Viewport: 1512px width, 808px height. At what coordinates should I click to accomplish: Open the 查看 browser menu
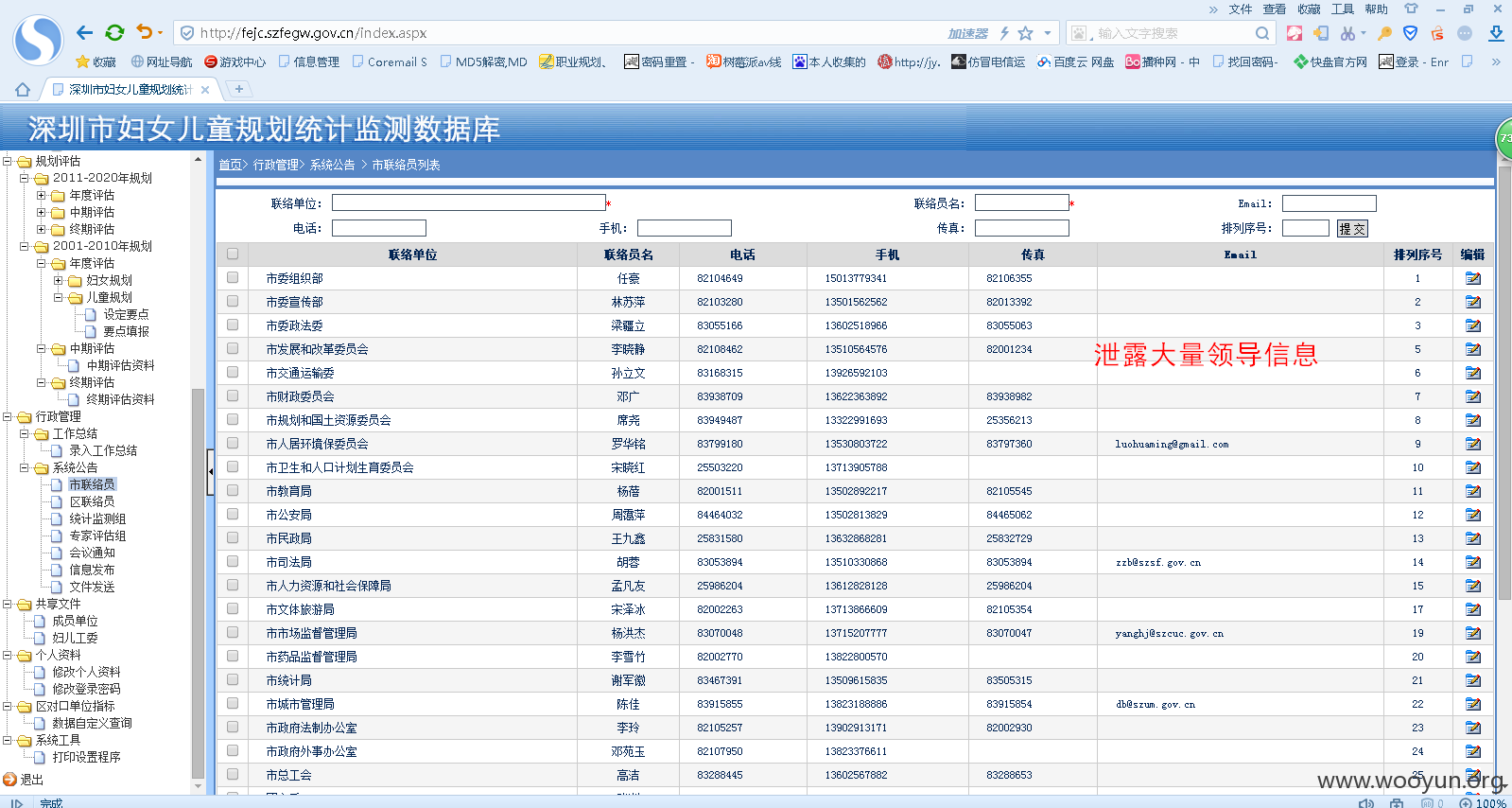(1275, 9)
